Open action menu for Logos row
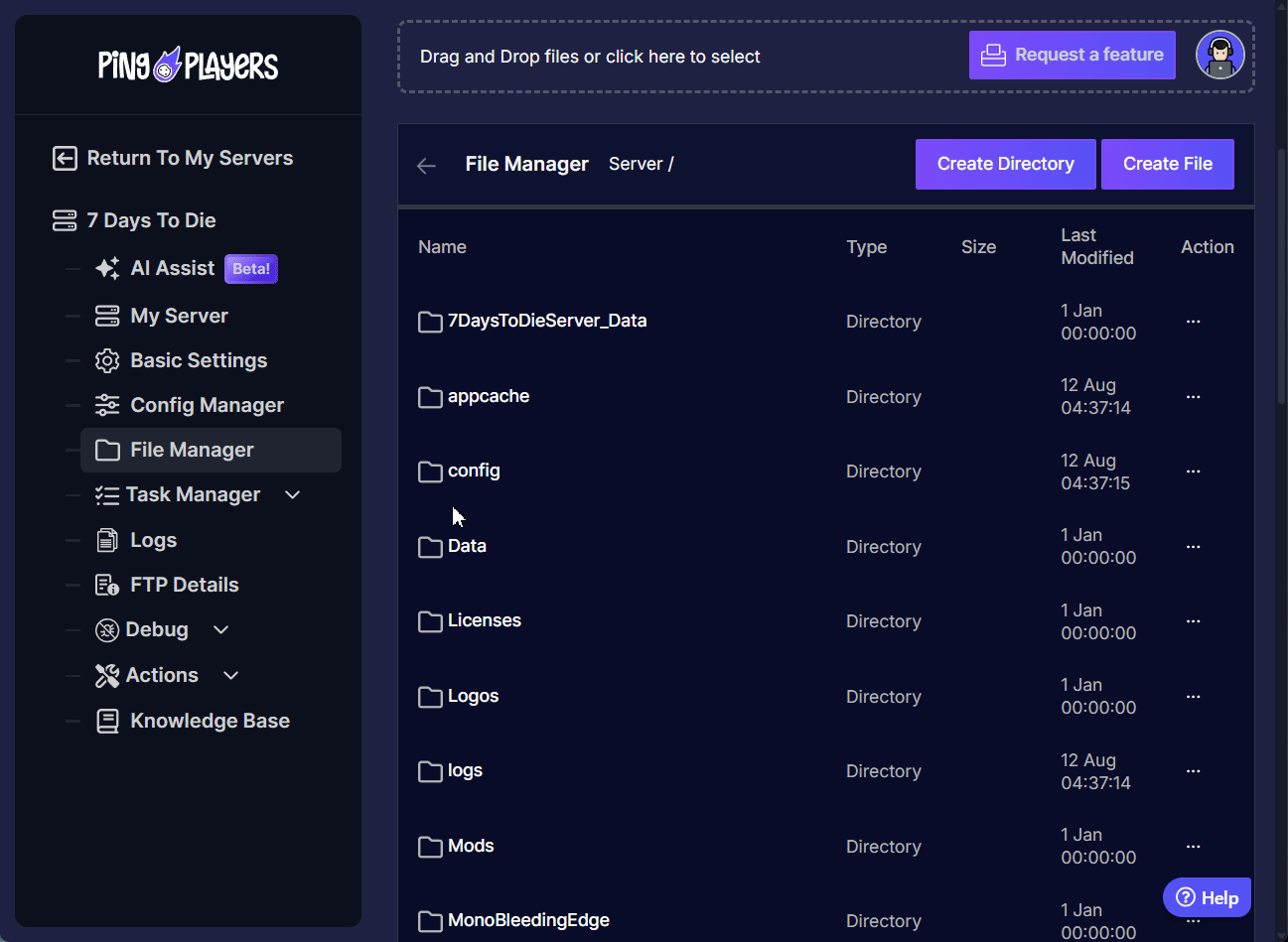This screenshot has height=942, width=1288. coord(1194,697)
